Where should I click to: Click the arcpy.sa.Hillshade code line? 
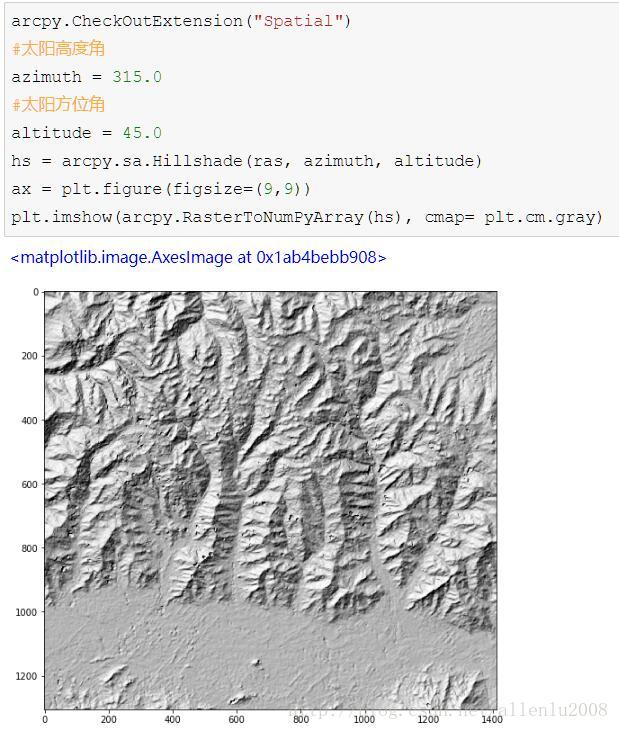(x=247, y=161)
